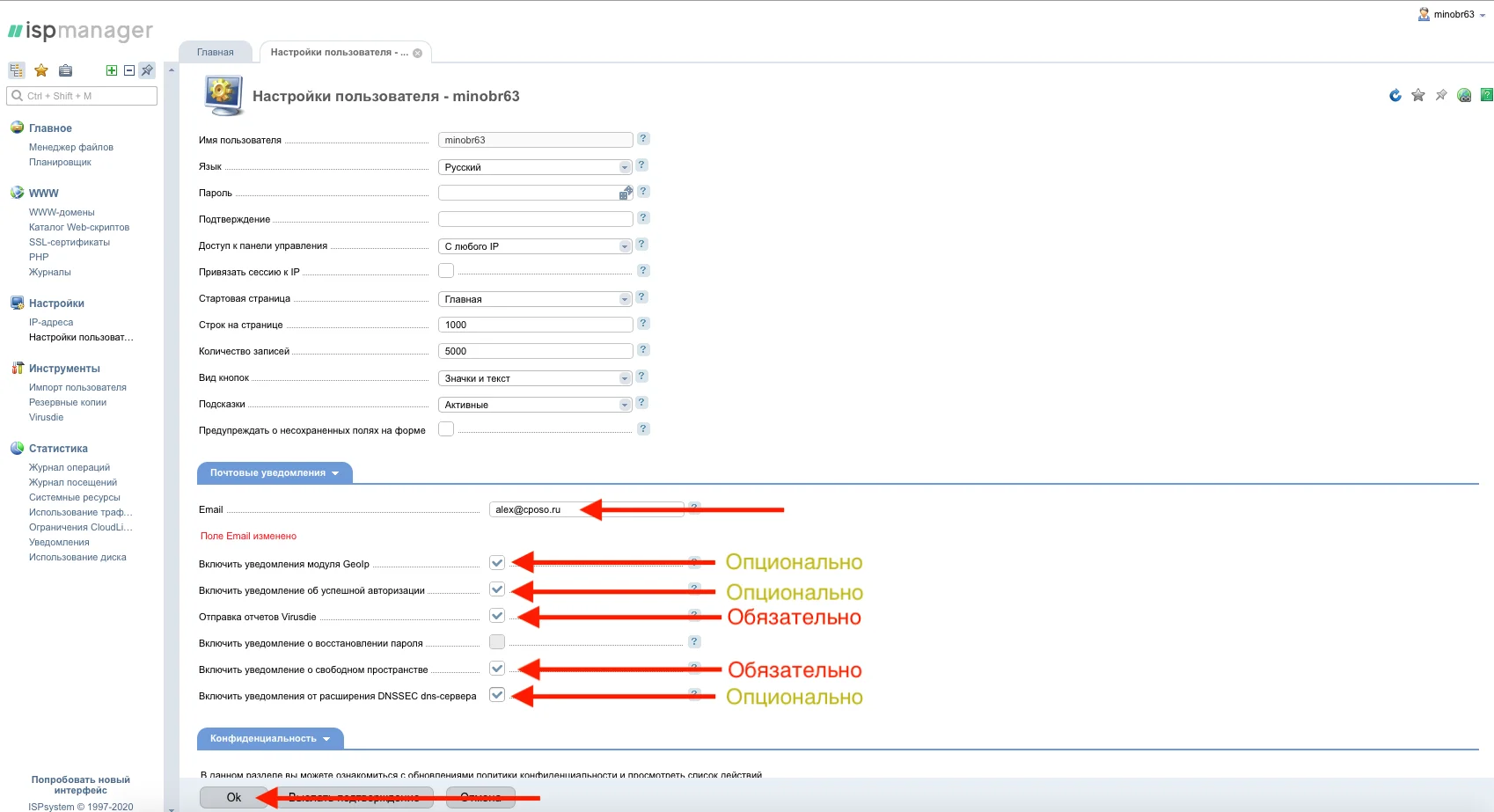
Task: Collapse the 'Почтовые уведомления' section
Action: coord(274,473)
